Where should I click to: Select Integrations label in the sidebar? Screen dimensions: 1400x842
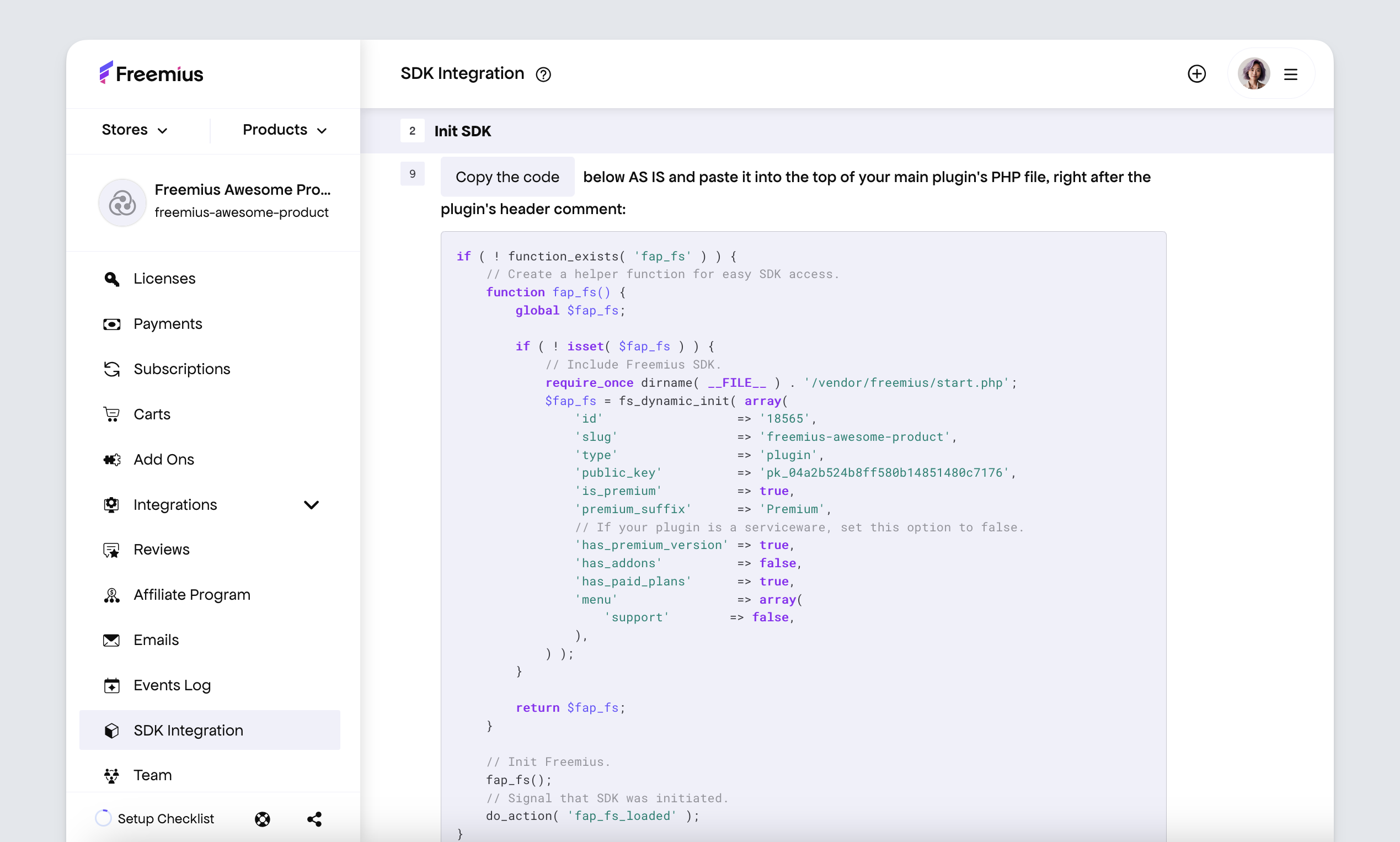tap(175, 504)
